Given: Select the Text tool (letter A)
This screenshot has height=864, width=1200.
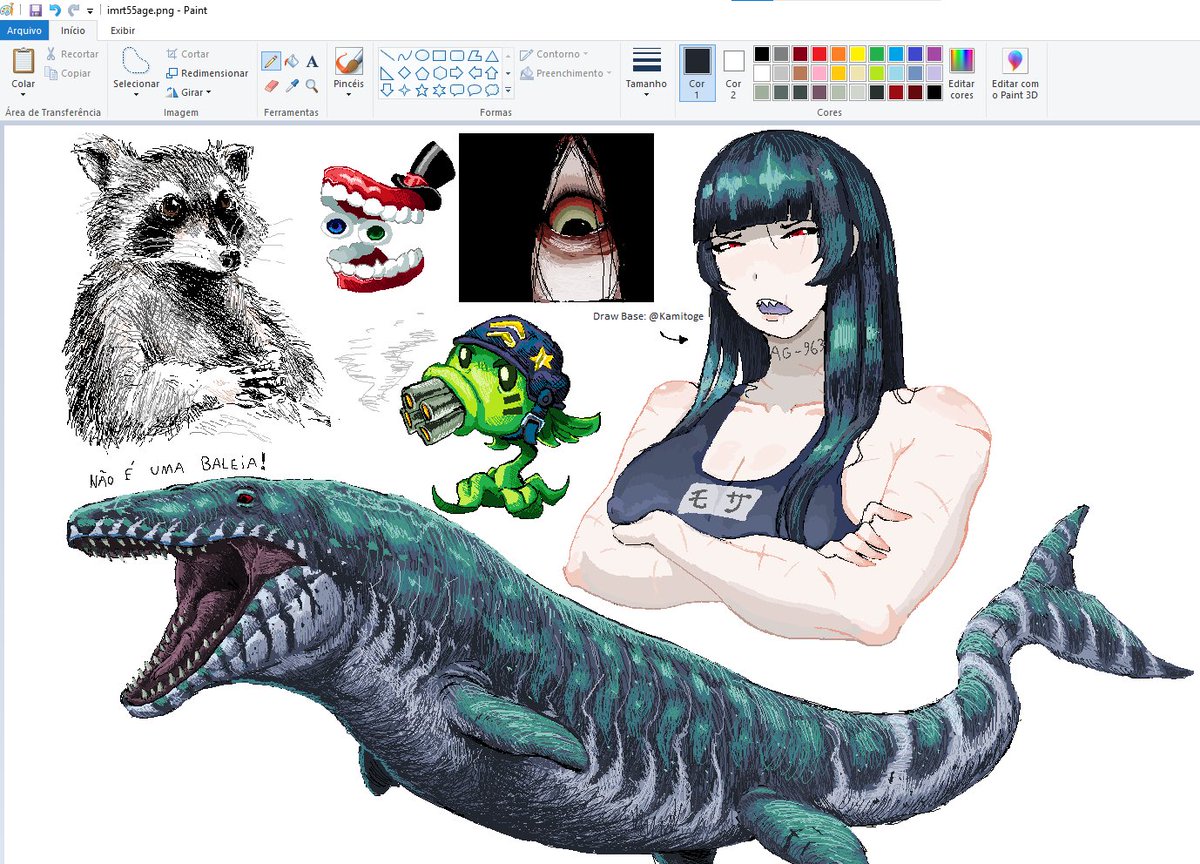Looking at the screenshot, I should [x=312, y=61].
